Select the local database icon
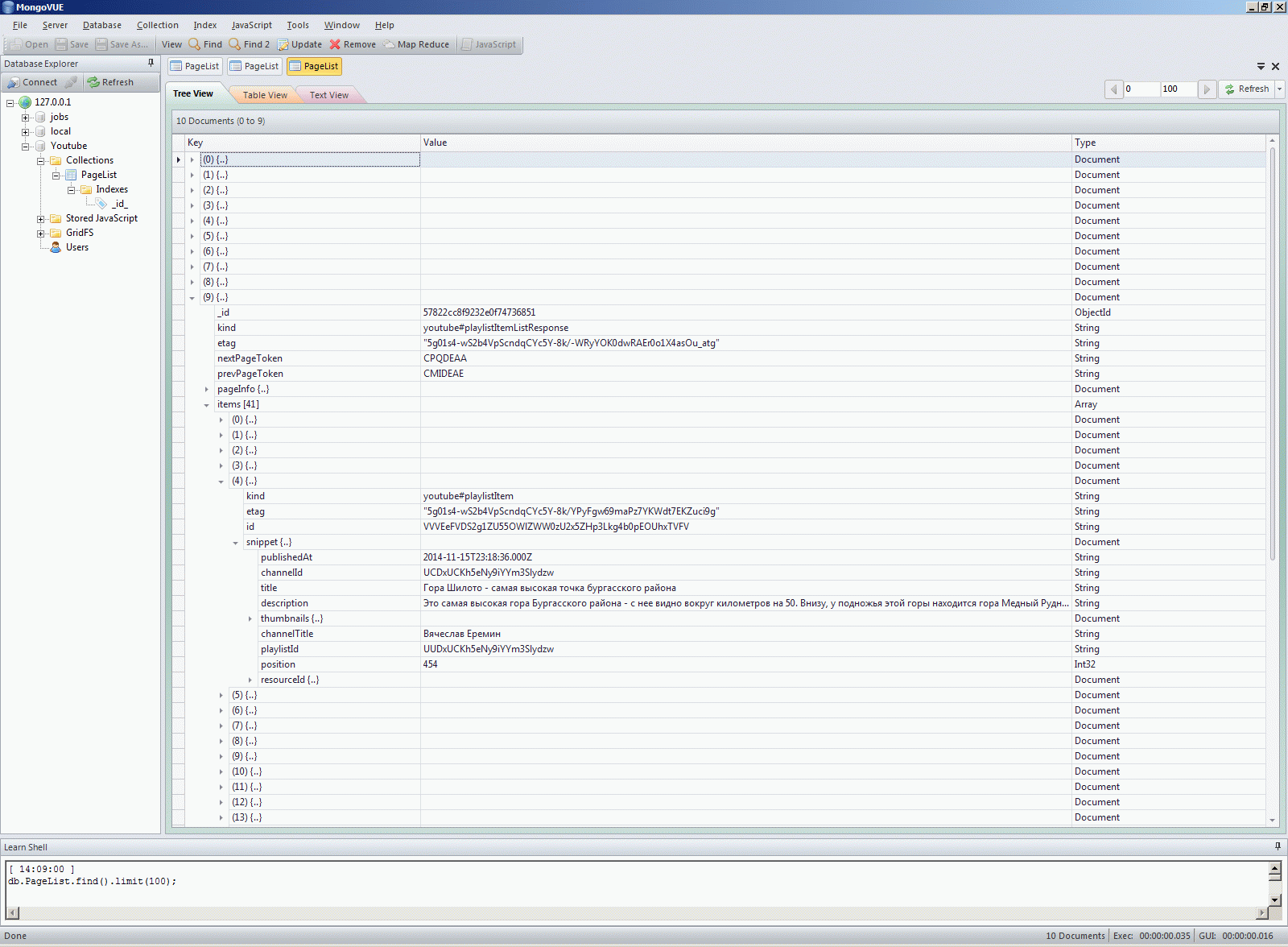Image resolution: width=1288 pixels, height=947 pixels. coord(40,131)
